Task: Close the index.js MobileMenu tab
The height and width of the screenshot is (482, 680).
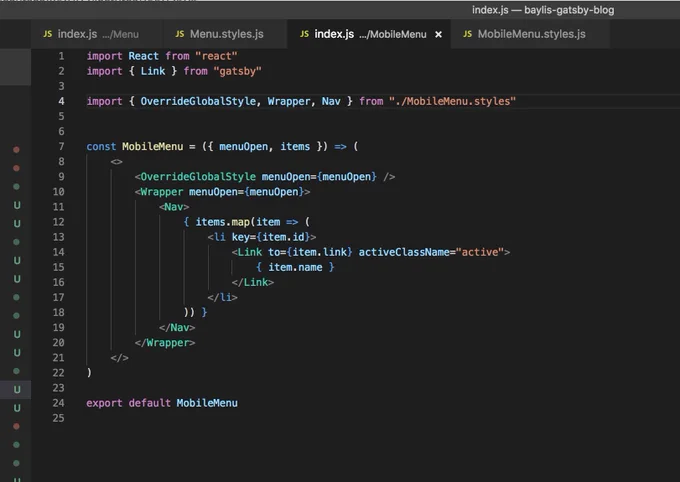Action: (438, 34)
